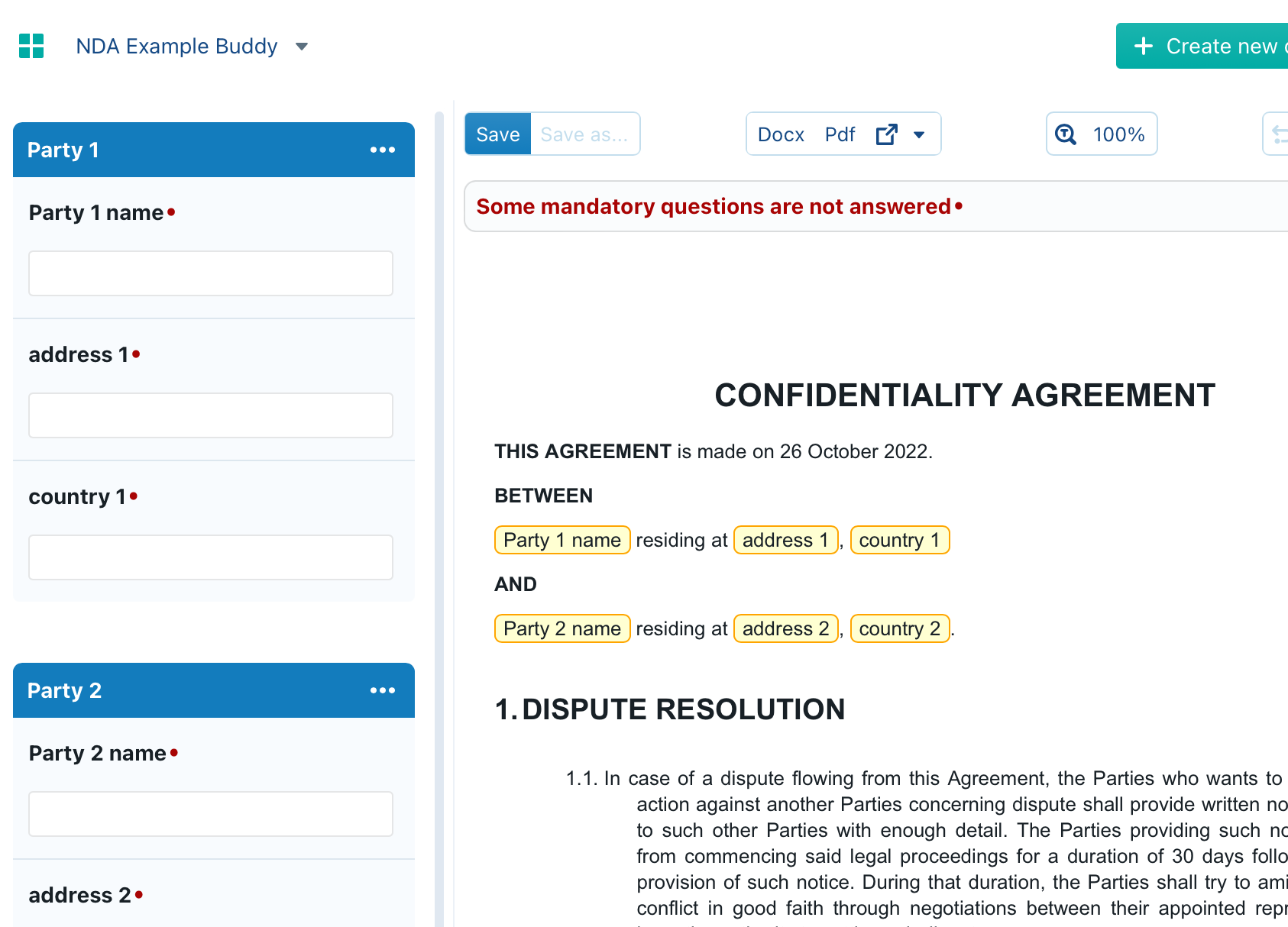This screenshot has height=927, width=1288.
Task: Click Save as... option
Action: pos(584,134)
